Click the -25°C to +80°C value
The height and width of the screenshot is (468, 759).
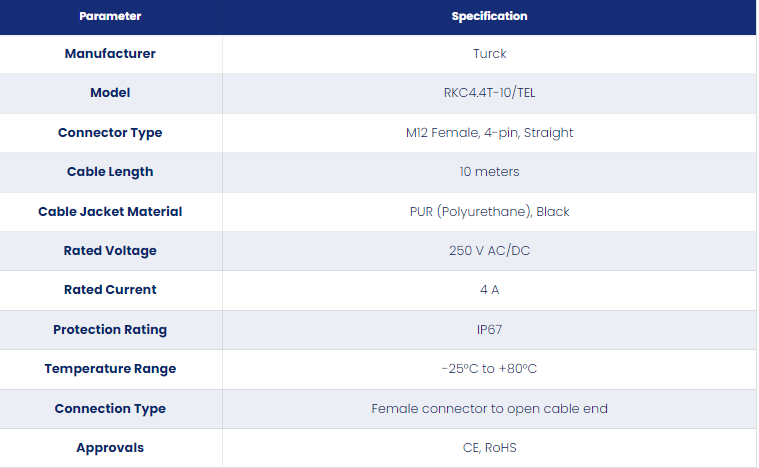[489, 369]
